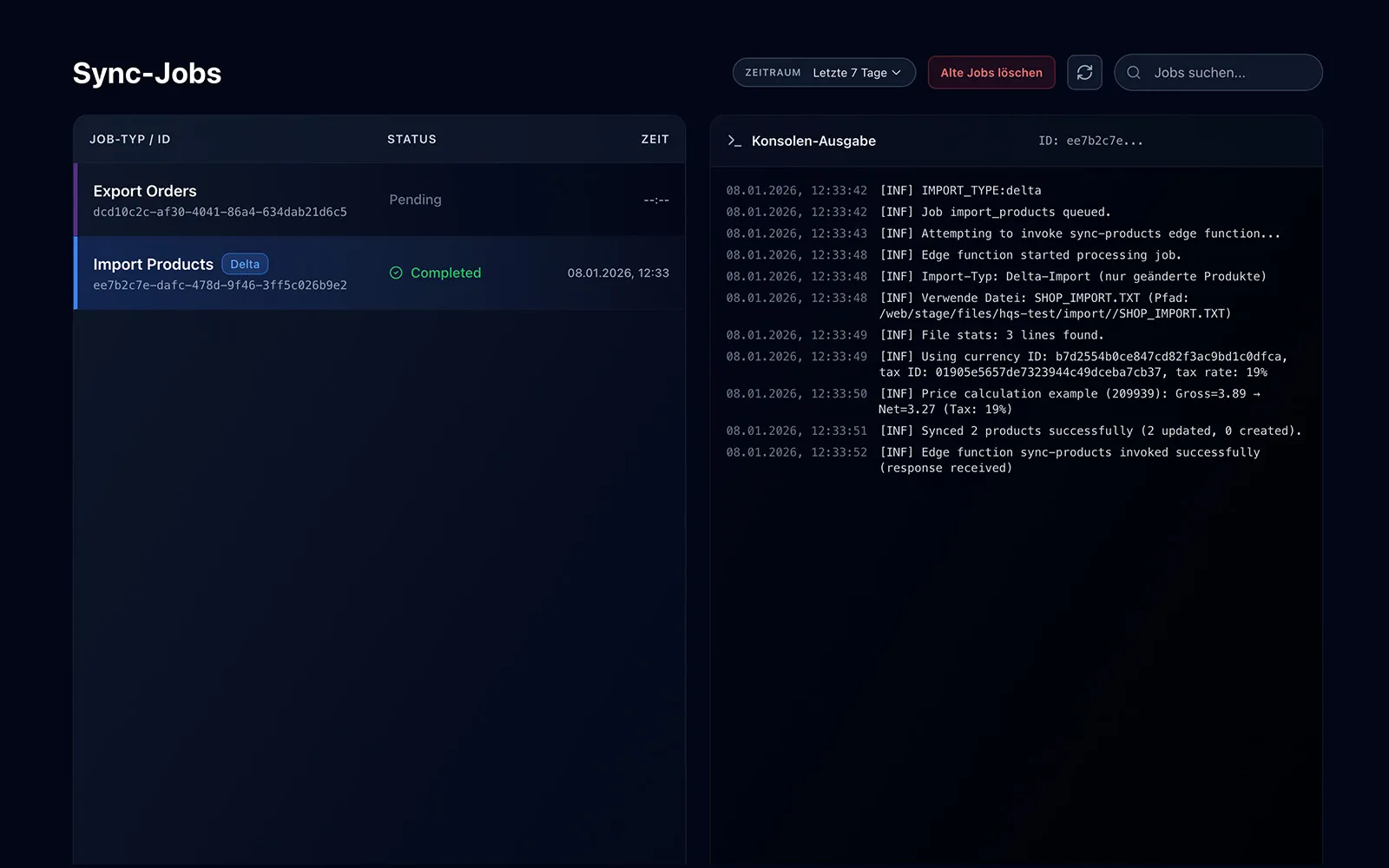Focus the Jobs suchen search field
The width and height of the screenshot is (1389, 868).
[x=1218, y=73]
